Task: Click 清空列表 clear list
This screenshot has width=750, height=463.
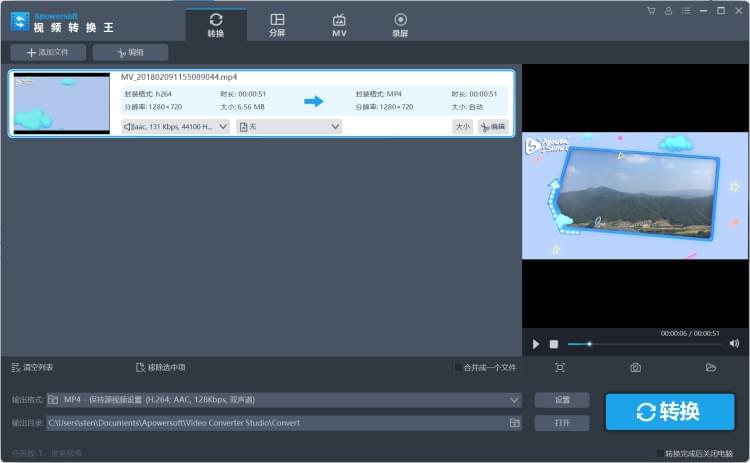Action: click(32, 367)
